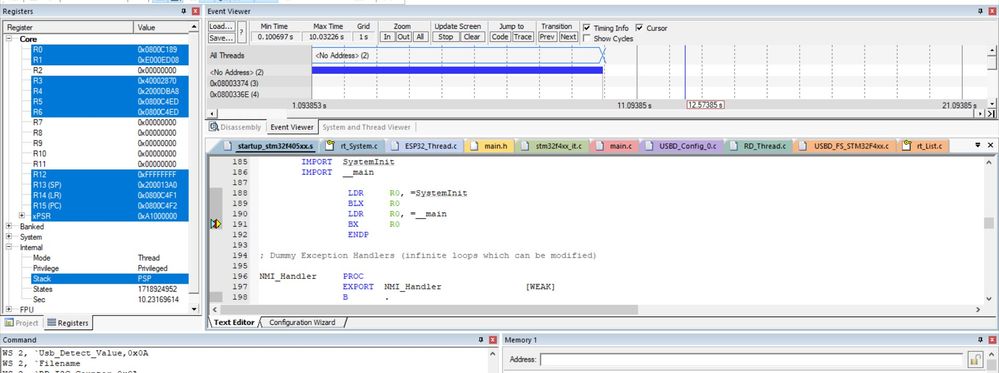Open rt_List.c file tab

(923, 146)
